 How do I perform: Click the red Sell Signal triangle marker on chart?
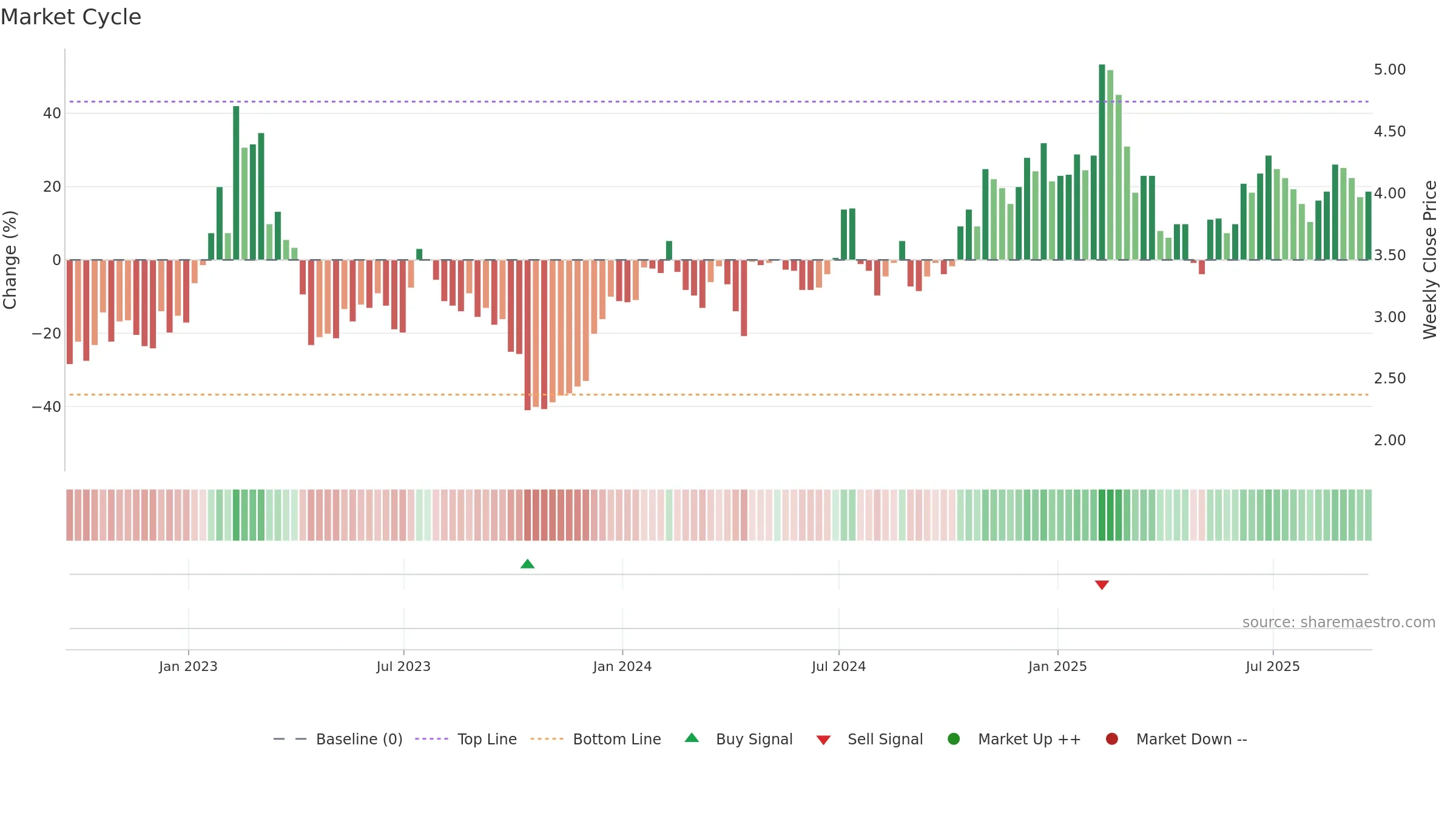pos(1102,585)
